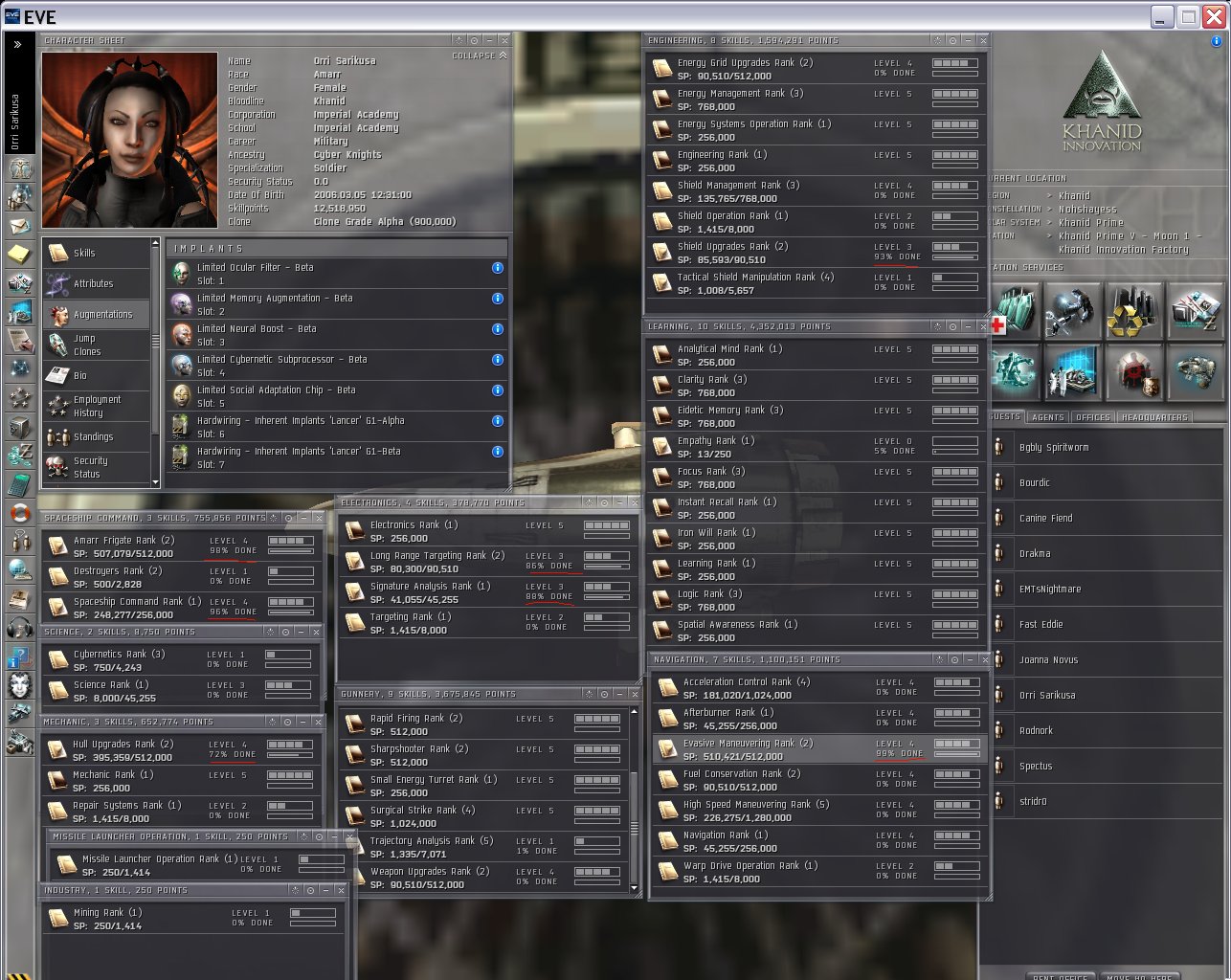Open the mail envelope icon in the sidebar

pyautogui.click(x=20, y=226)
